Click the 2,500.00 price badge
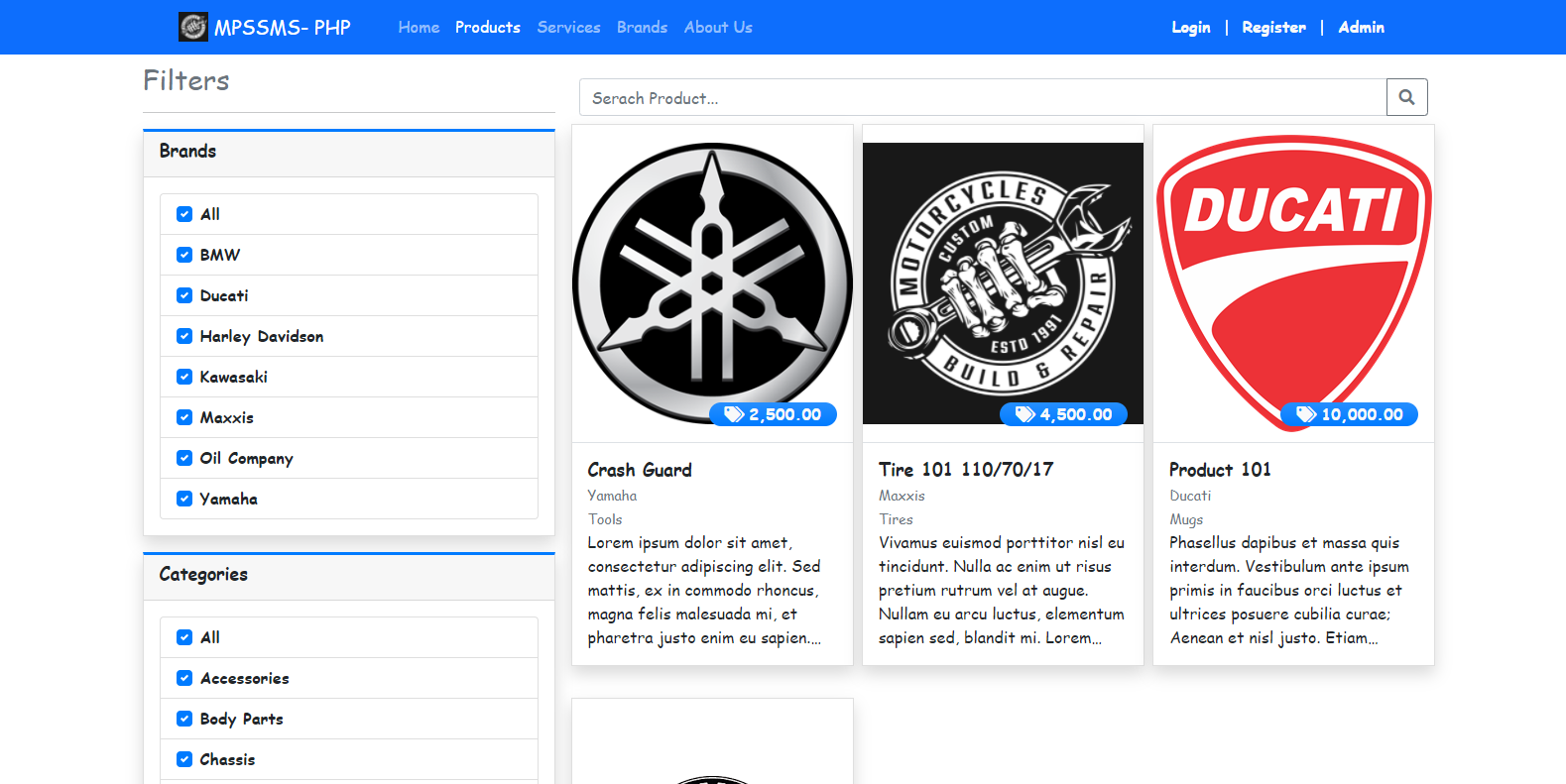Viewport: 1566px width, 784px height. (x=773, y=414)
